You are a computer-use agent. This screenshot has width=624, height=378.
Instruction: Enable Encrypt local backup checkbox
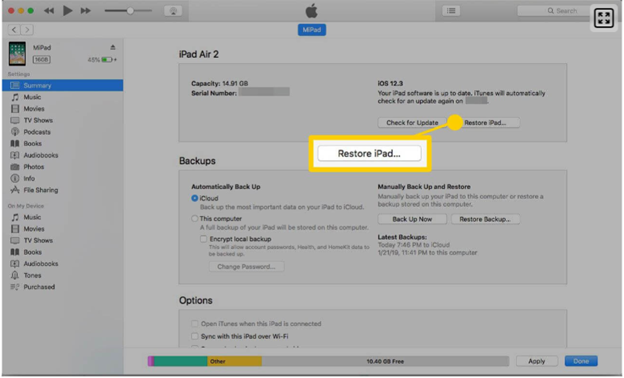coord(203,239)
